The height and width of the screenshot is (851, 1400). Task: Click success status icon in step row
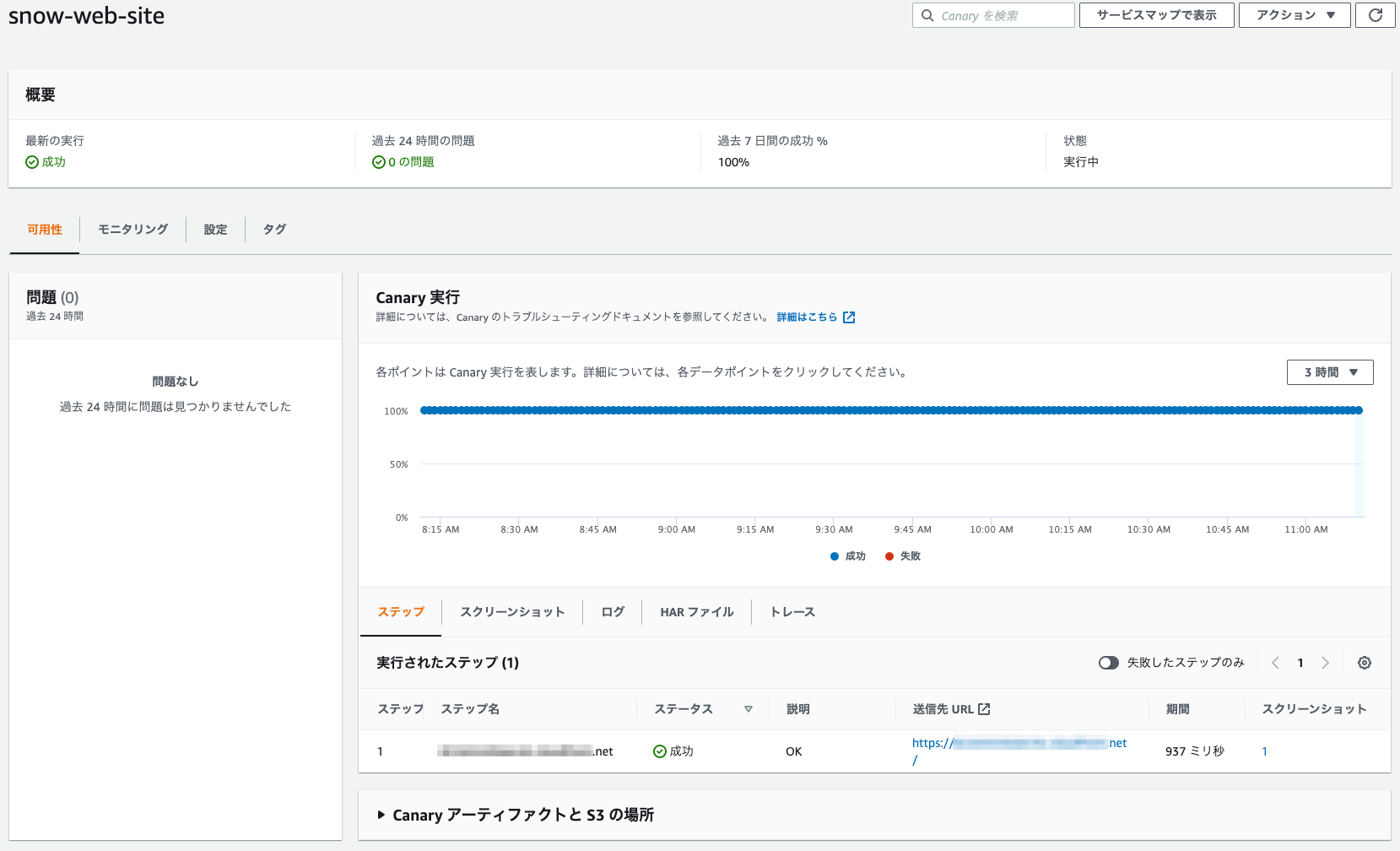point(660,751)
